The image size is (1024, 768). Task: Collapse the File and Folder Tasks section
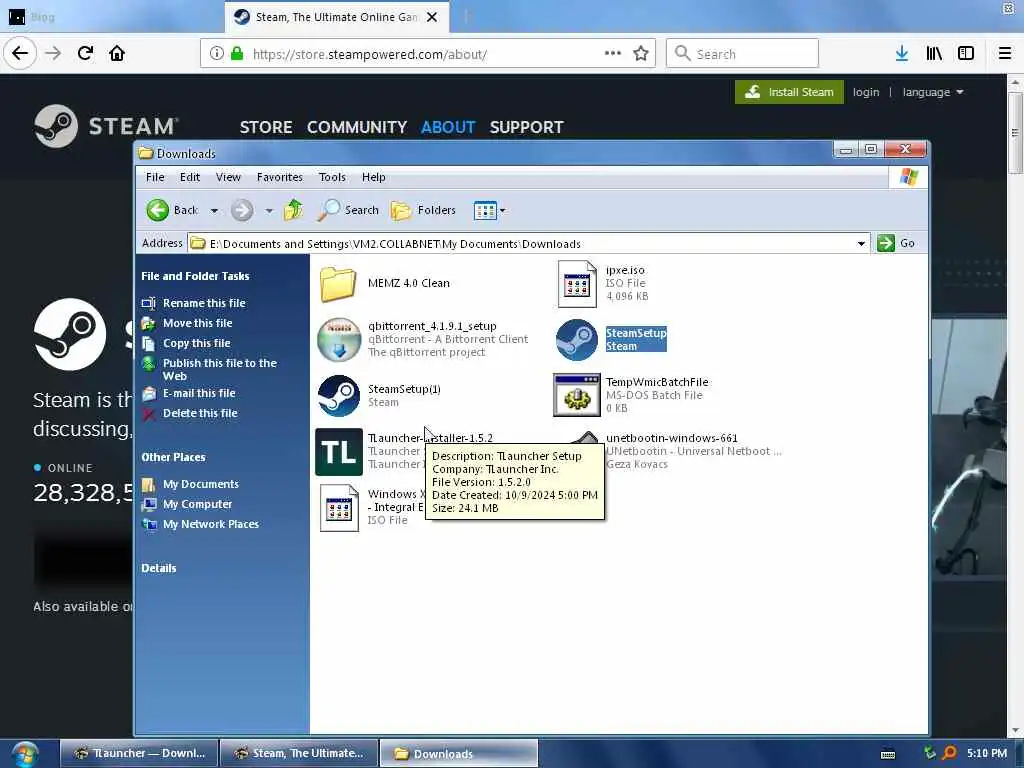195,276
